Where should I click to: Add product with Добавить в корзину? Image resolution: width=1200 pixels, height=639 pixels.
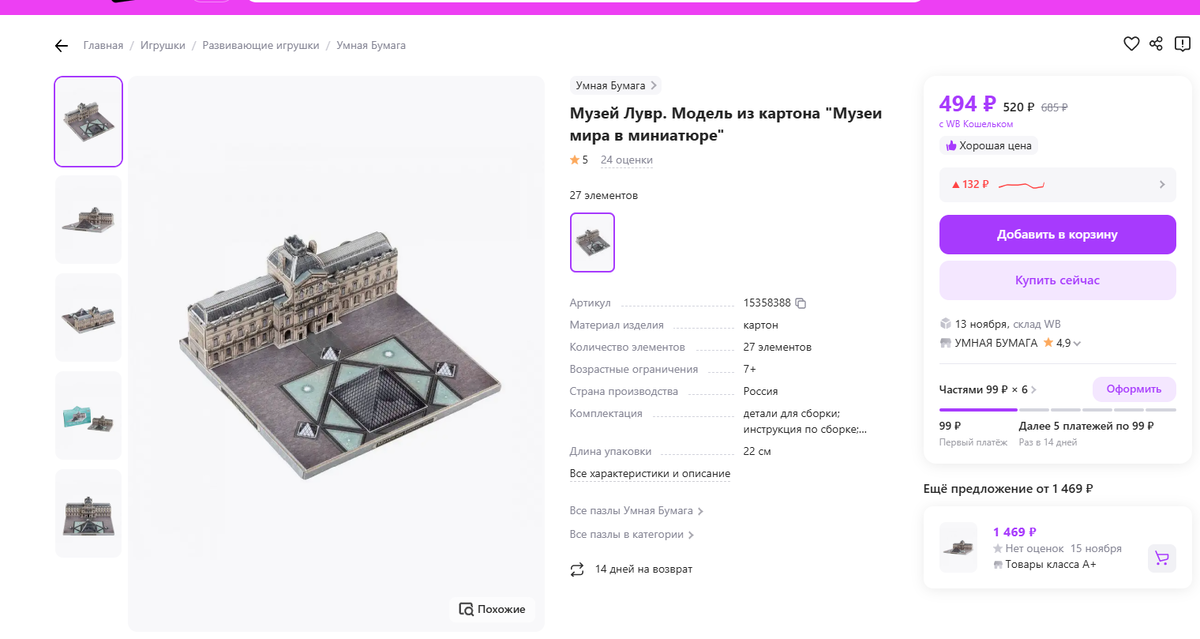pyautogui.click(x=1057, y=234)
